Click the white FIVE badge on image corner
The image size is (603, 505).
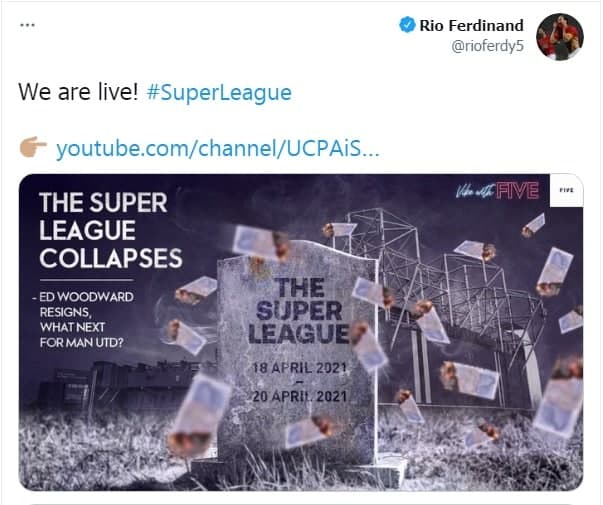(566, 190)
